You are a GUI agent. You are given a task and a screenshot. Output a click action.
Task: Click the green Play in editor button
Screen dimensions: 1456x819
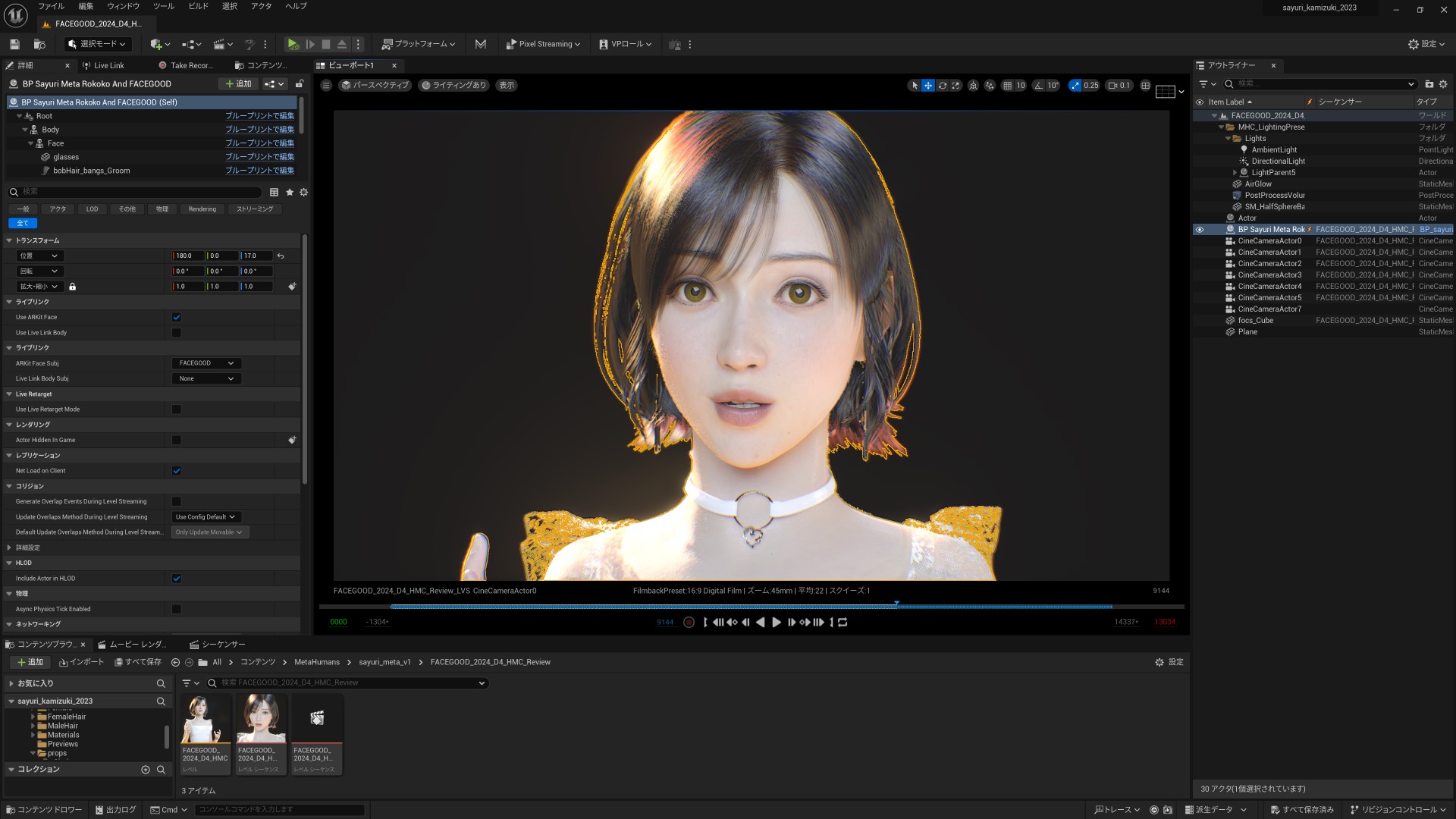click(x=293, y=44)
